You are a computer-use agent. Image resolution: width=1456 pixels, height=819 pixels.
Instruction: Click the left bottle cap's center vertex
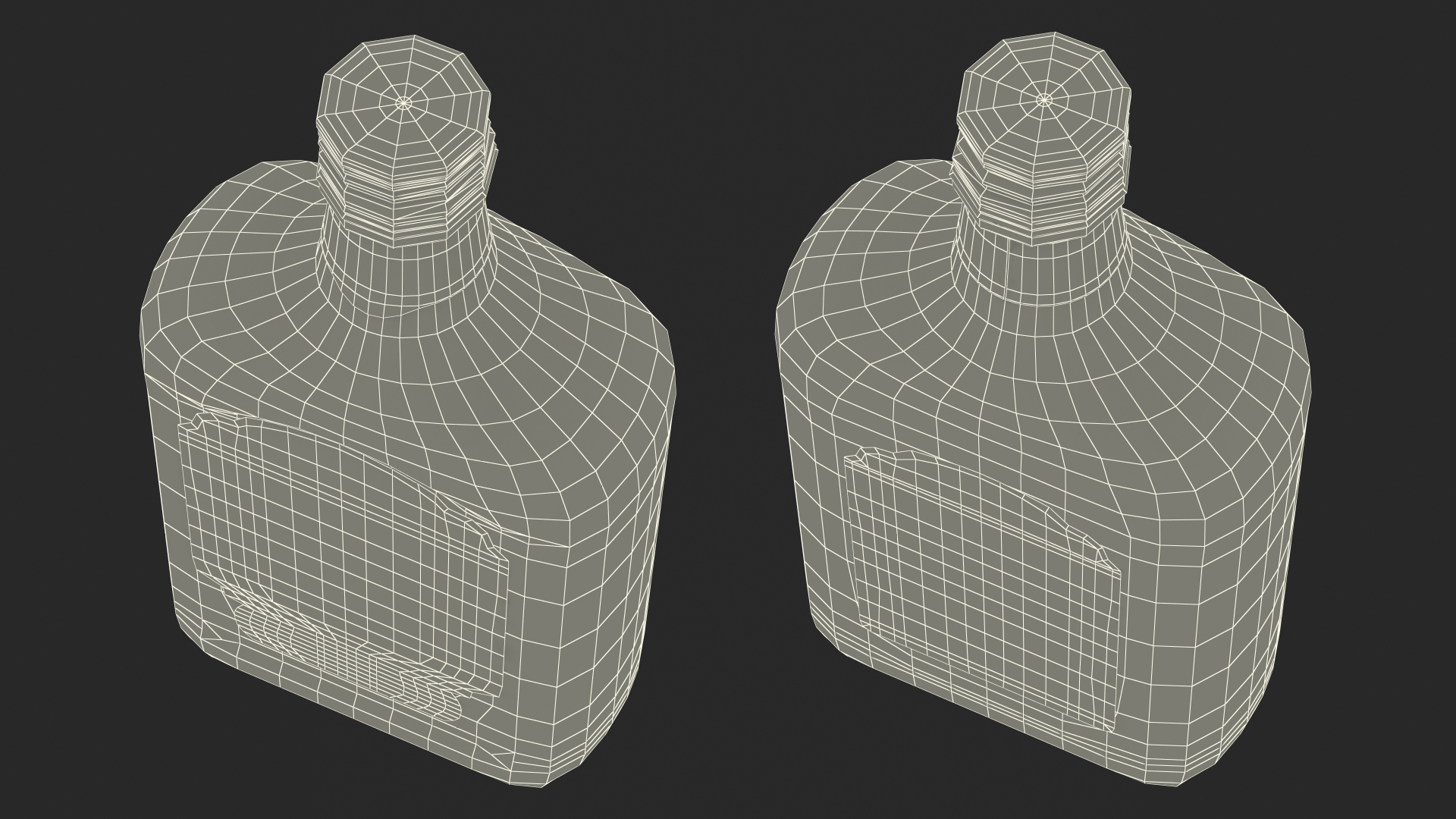tap(404, 102)
